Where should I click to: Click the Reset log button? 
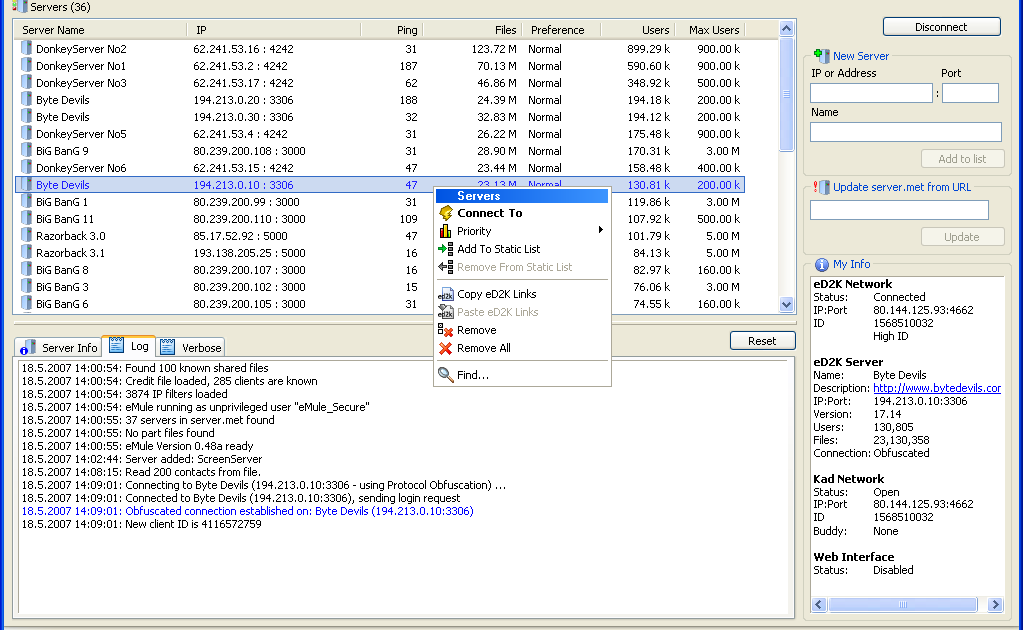point(762,340)
